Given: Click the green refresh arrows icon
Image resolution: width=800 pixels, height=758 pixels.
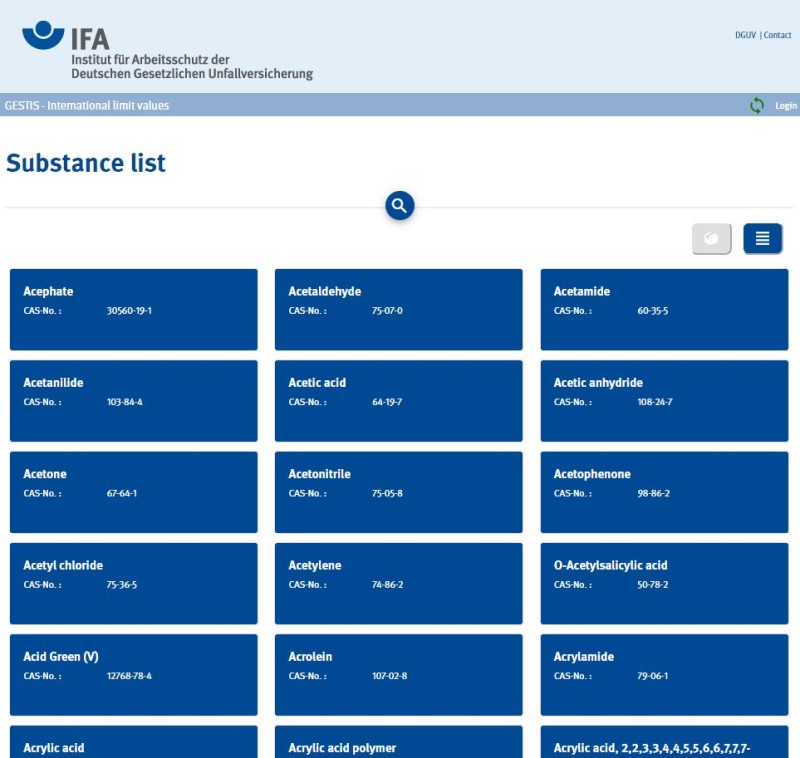Looking at the screenshot, I should 757,105.
